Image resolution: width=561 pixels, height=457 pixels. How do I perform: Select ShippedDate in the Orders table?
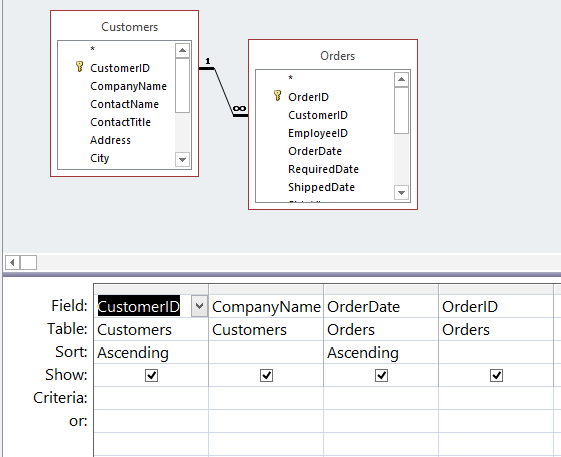(321, 187)
